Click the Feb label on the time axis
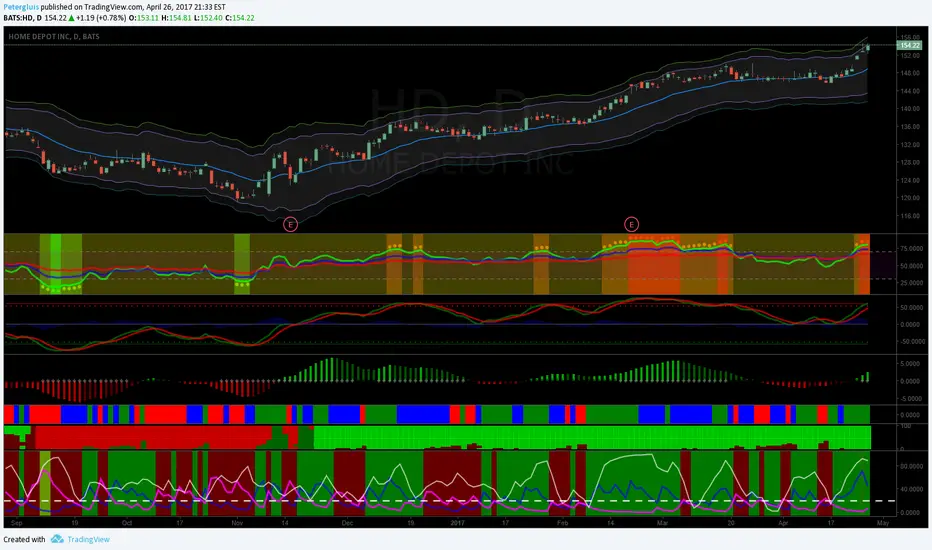This screenshot has width=932, height=550. pyautogui.click(x=562, y=523)
